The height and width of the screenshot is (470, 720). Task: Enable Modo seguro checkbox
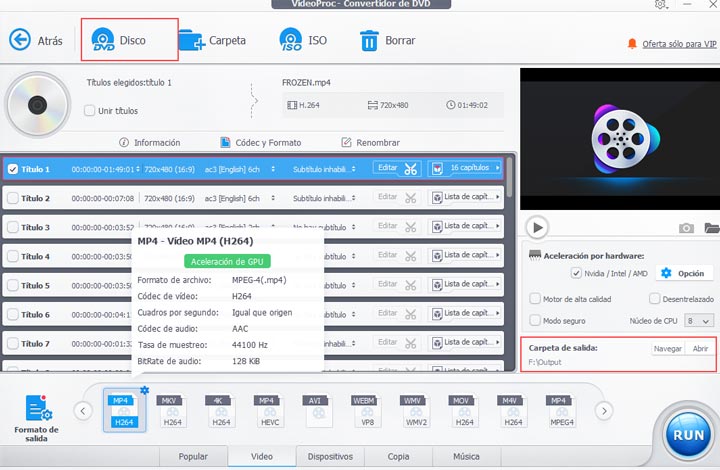[535, 320]
